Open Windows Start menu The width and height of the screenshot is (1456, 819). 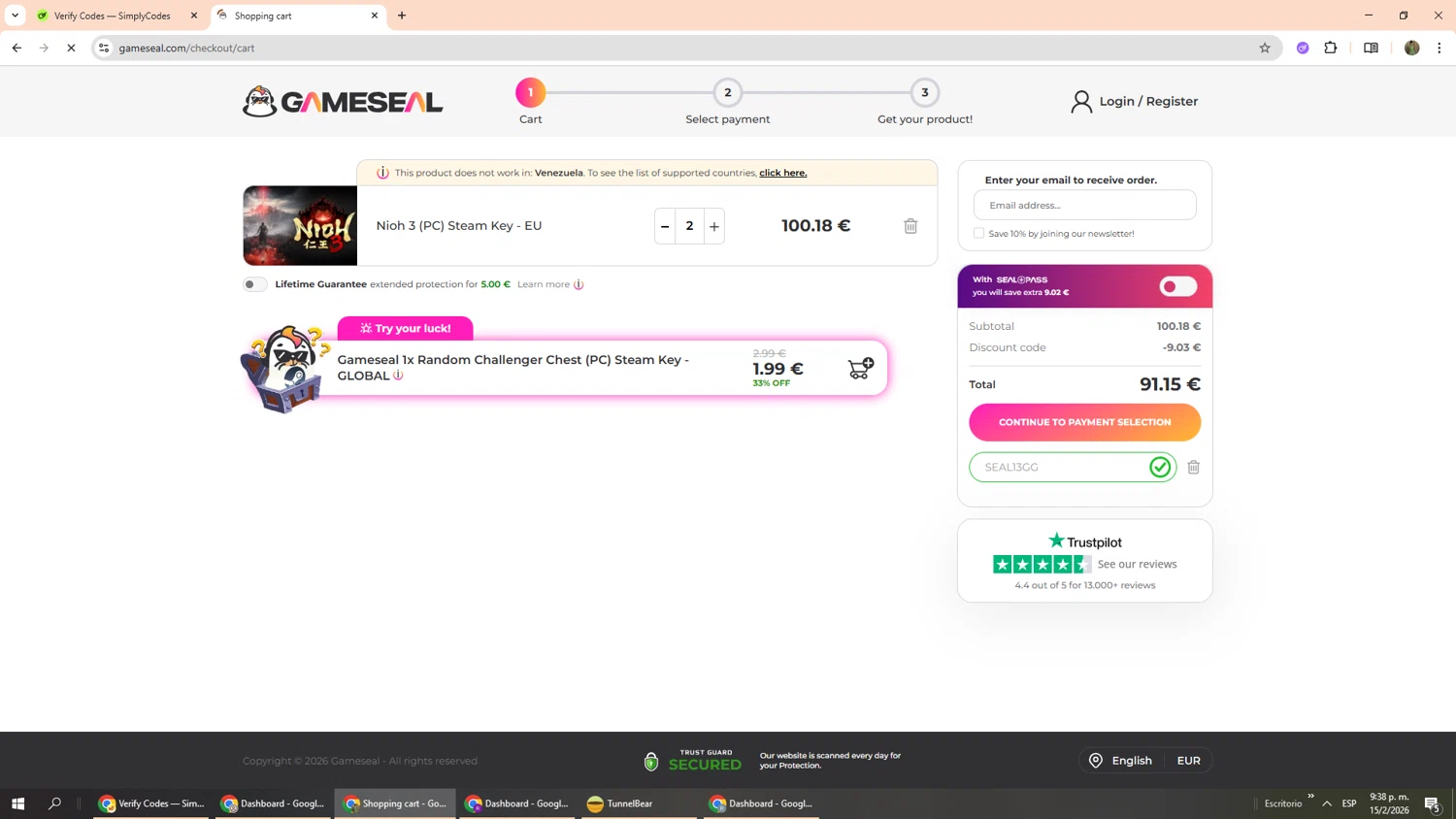(x=17, y=803)
